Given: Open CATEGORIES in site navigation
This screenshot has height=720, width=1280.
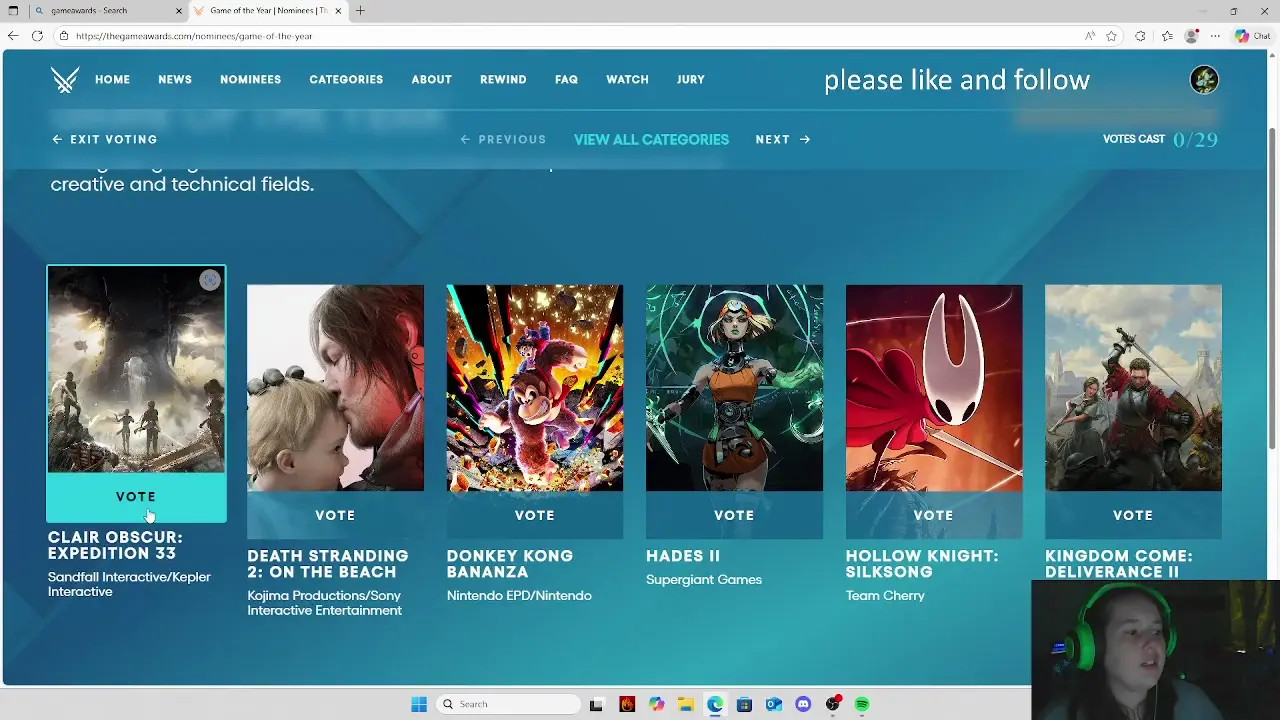Looking at the screenshot, I should click(x=346, y=80).
